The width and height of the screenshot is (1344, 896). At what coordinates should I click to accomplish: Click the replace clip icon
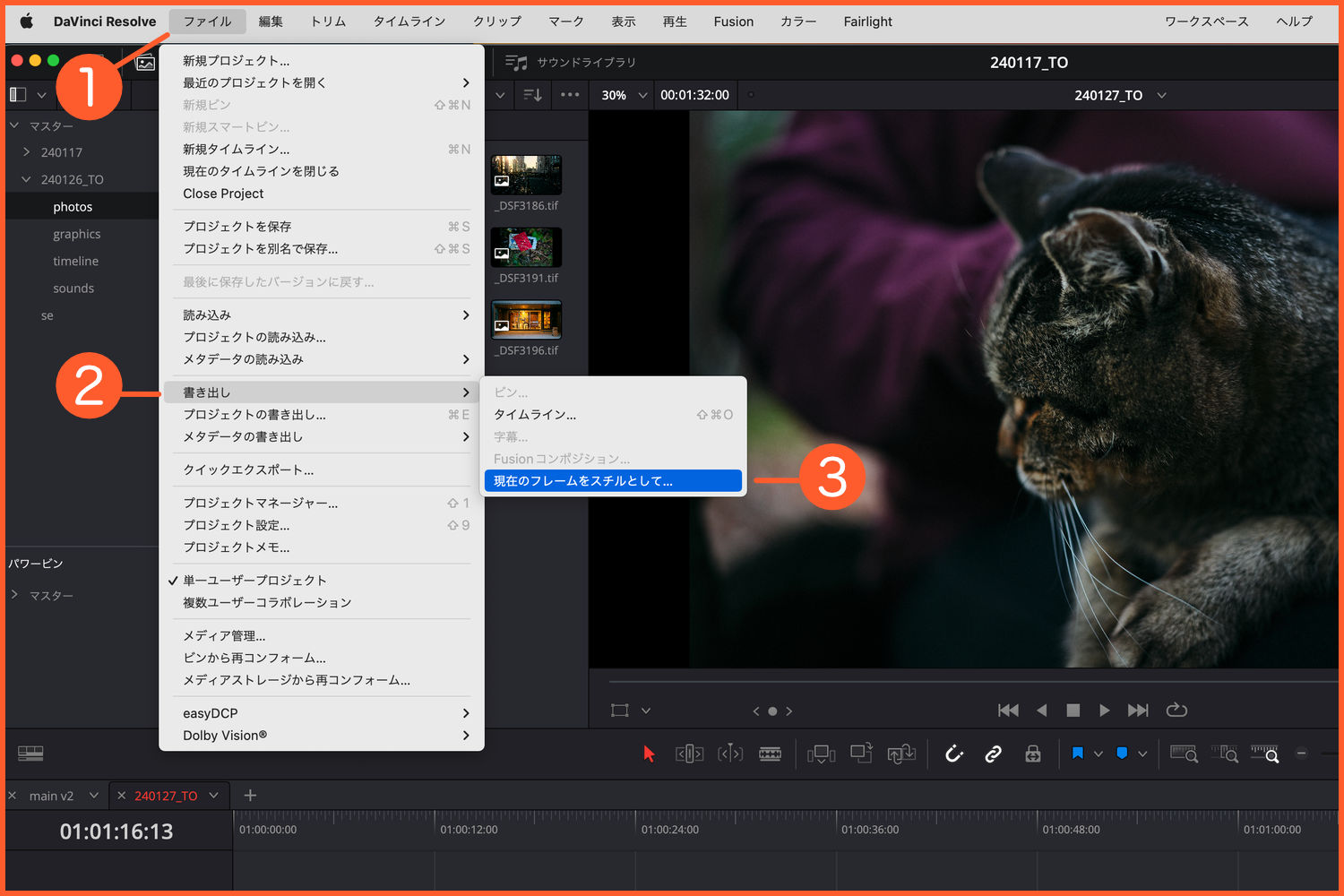click(901, 754)
